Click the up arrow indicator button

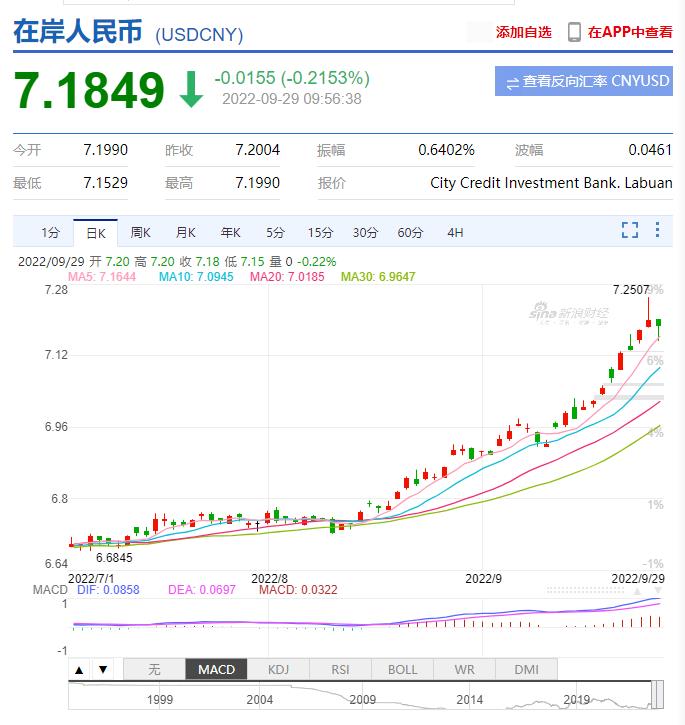pyautogui.click(x=80, y=669)
